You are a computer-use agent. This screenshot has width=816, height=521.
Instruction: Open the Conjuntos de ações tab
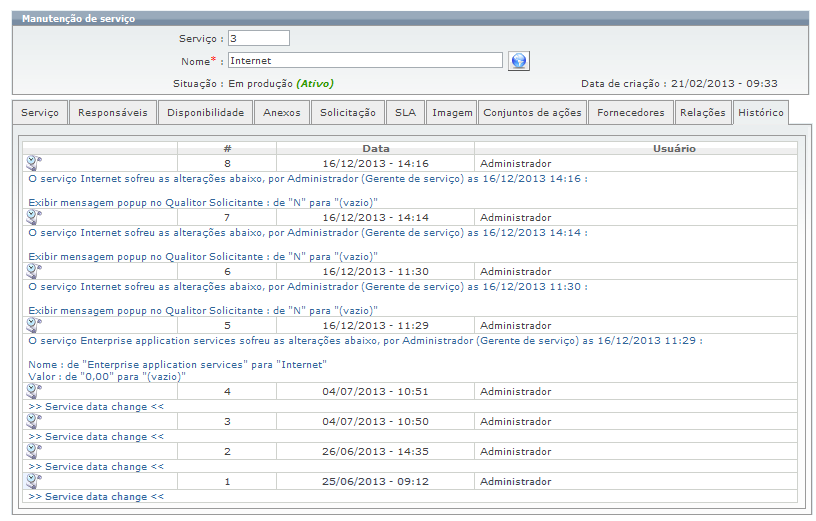(532, 113)
